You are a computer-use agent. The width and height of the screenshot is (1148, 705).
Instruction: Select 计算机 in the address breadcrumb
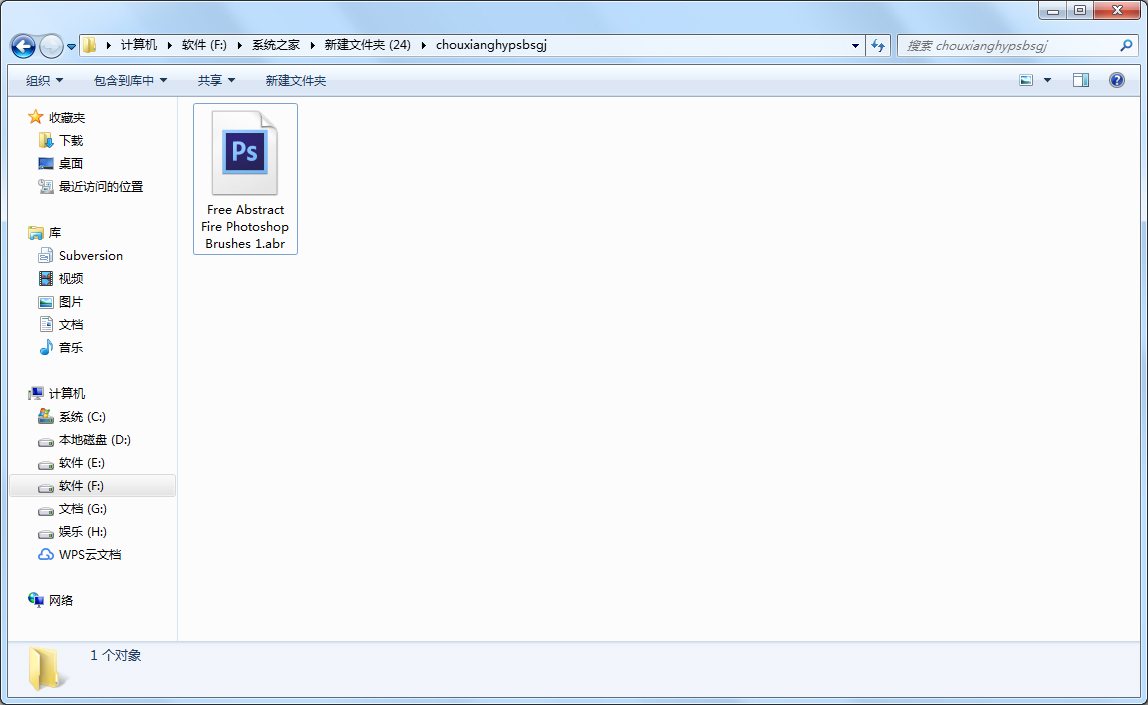(x=138, y=45)
